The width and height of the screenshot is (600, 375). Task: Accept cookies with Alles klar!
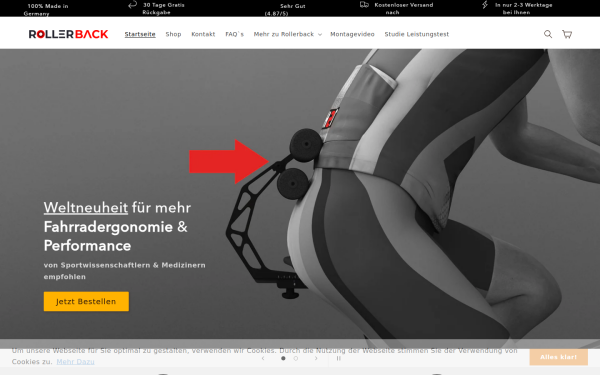559,357
